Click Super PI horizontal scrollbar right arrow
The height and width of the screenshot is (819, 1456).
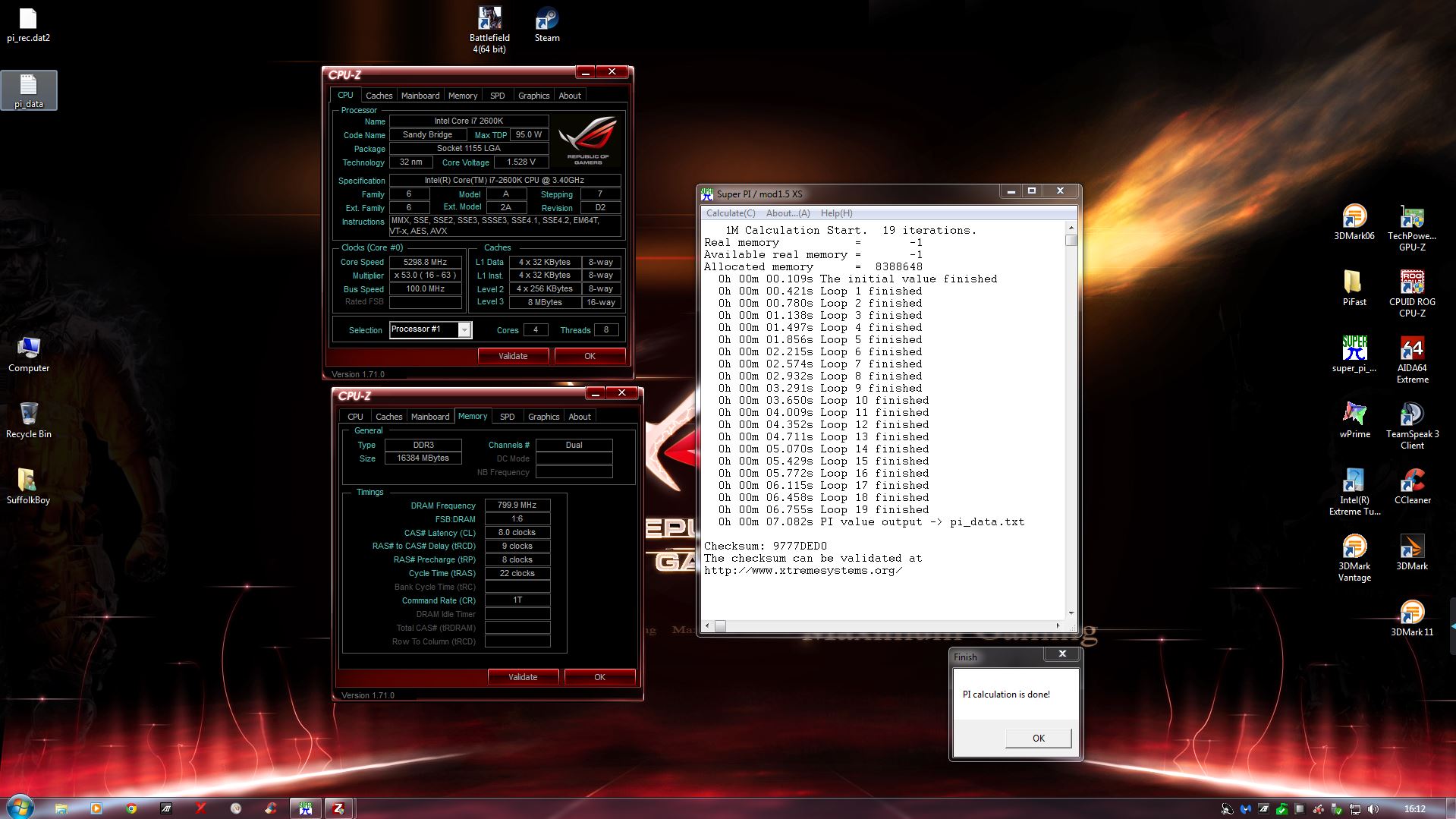(1058, 625)
